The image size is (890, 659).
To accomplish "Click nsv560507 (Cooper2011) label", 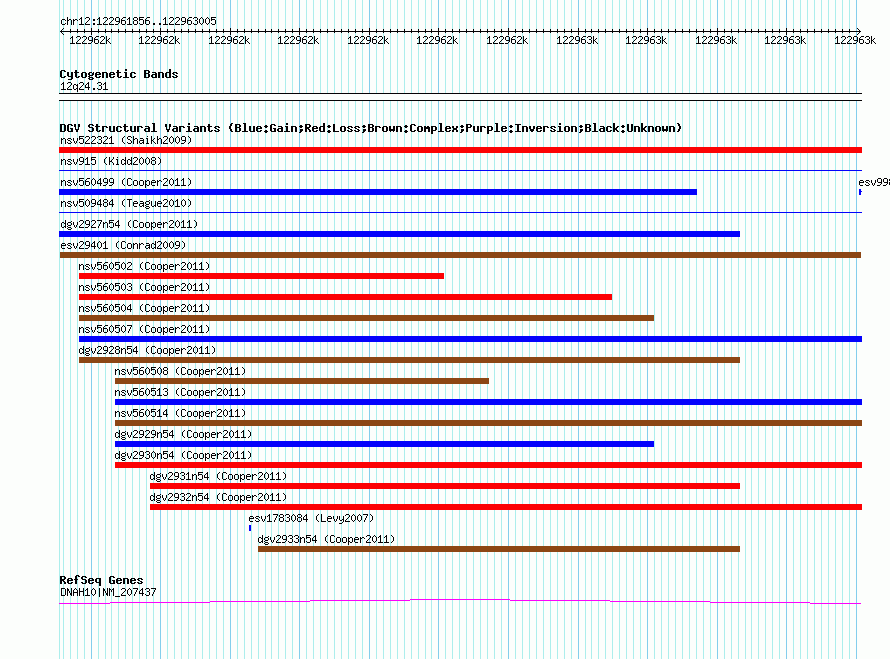I will click(x=144, y=329).
